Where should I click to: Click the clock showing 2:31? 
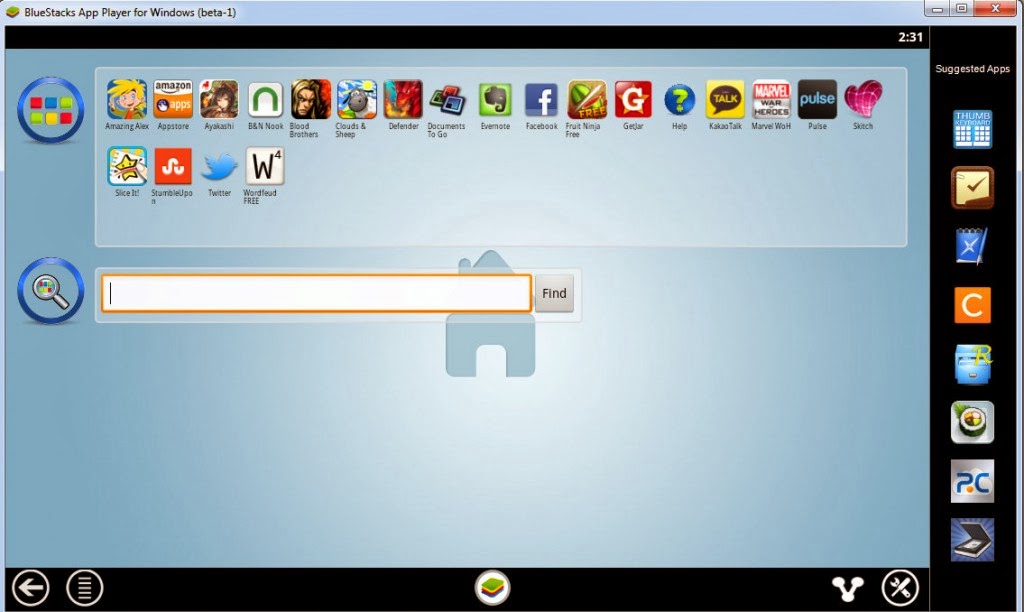(x=910, y=37)
